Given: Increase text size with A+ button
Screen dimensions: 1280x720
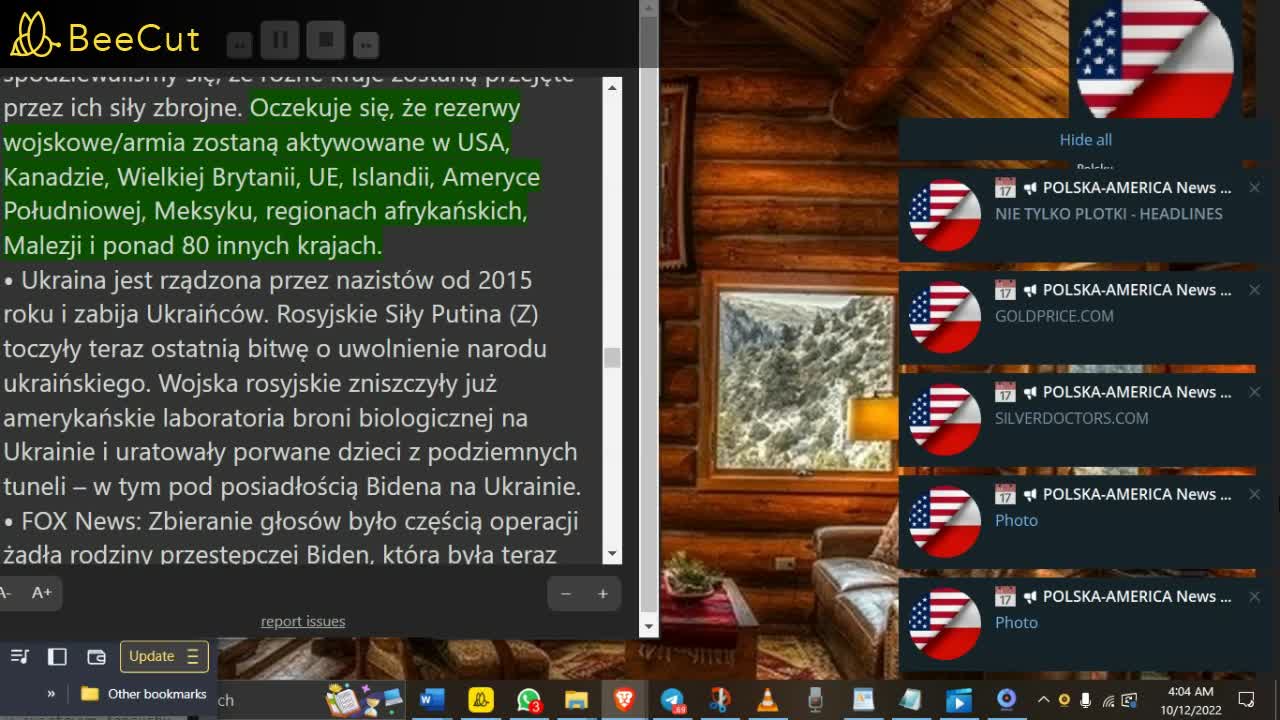Looking at the screenshot, I should 42,592.
